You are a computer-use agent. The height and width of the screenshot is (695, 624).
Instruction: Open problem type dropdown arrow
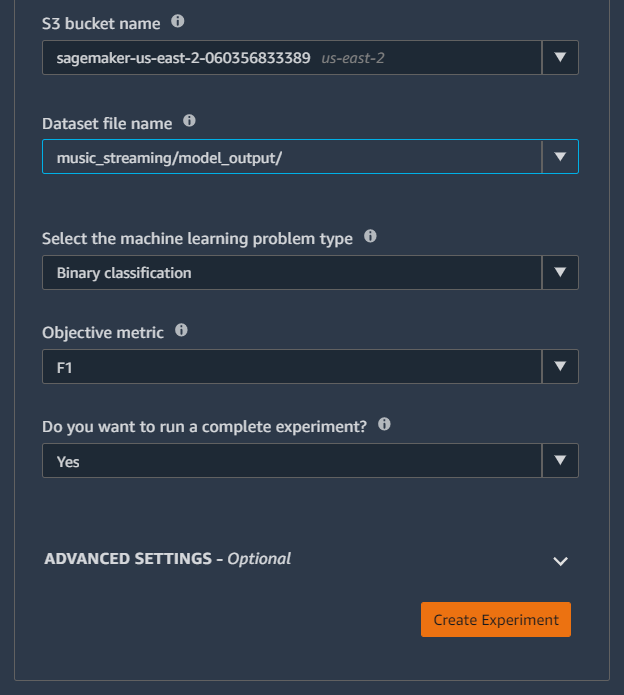pyautogui.click(x=560, y=272)
